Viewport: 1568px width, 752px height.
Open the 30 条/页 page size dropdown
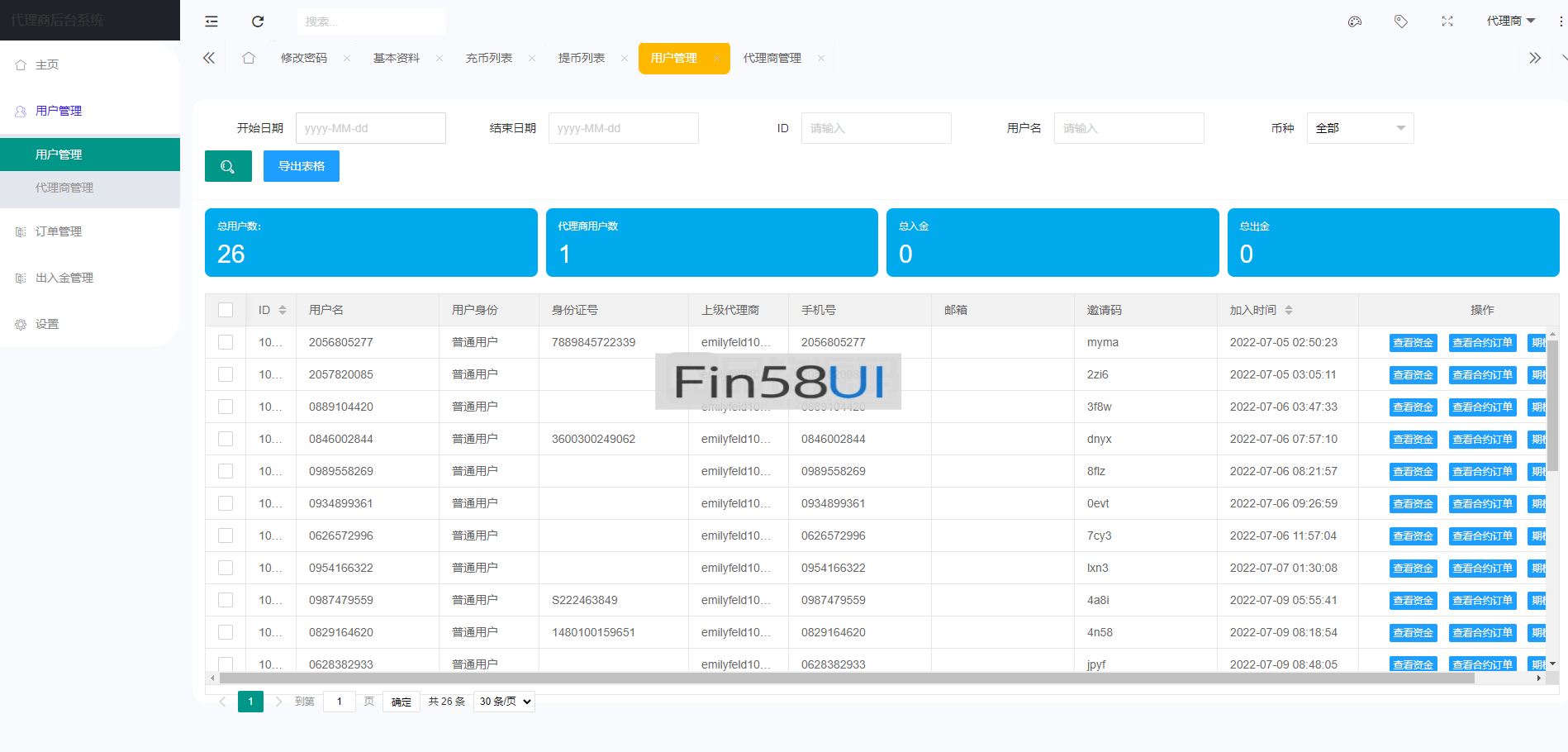coord(504,702)
